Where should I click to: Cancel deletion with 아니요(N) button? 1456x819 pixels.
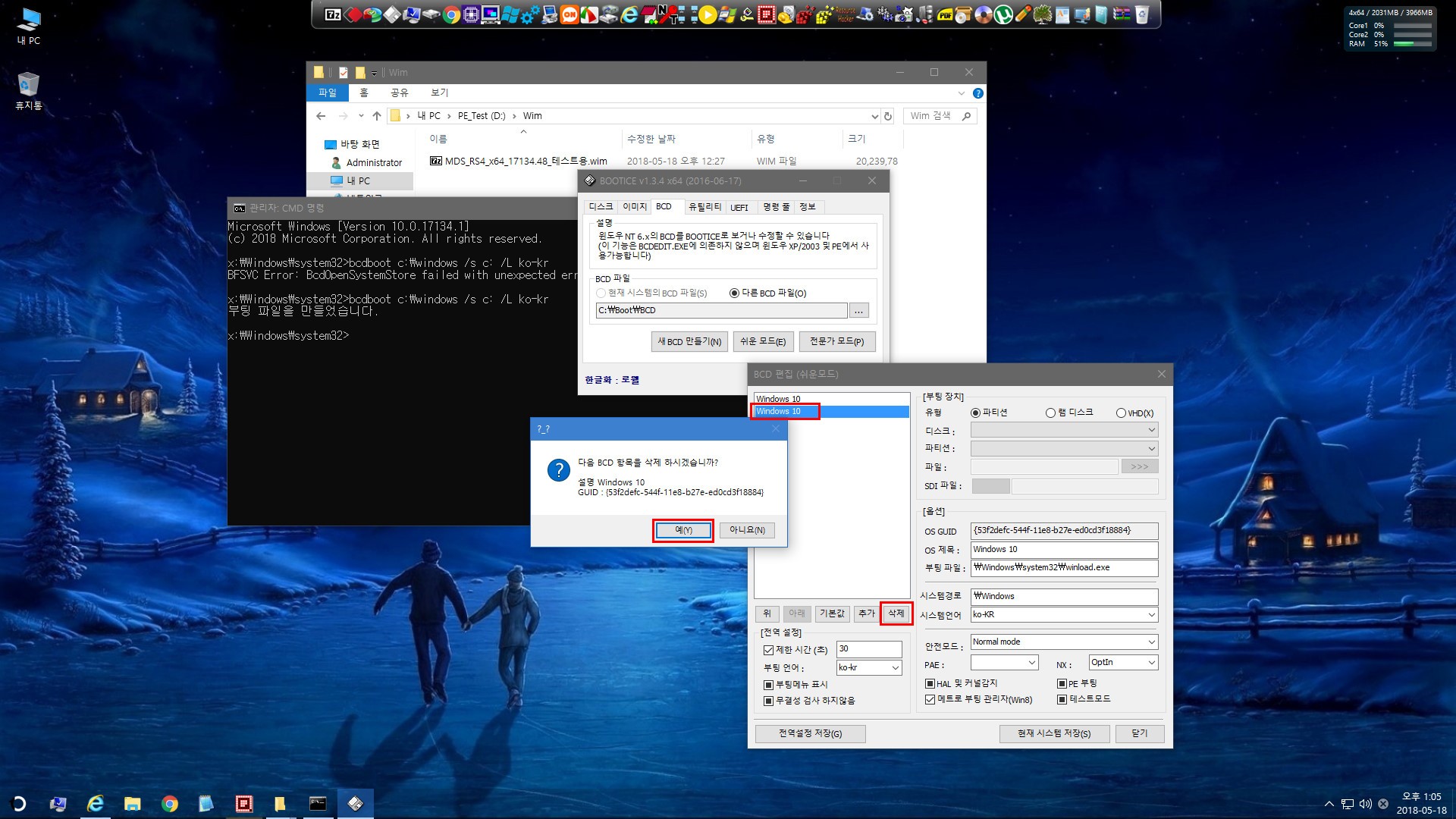coord(747,530)
